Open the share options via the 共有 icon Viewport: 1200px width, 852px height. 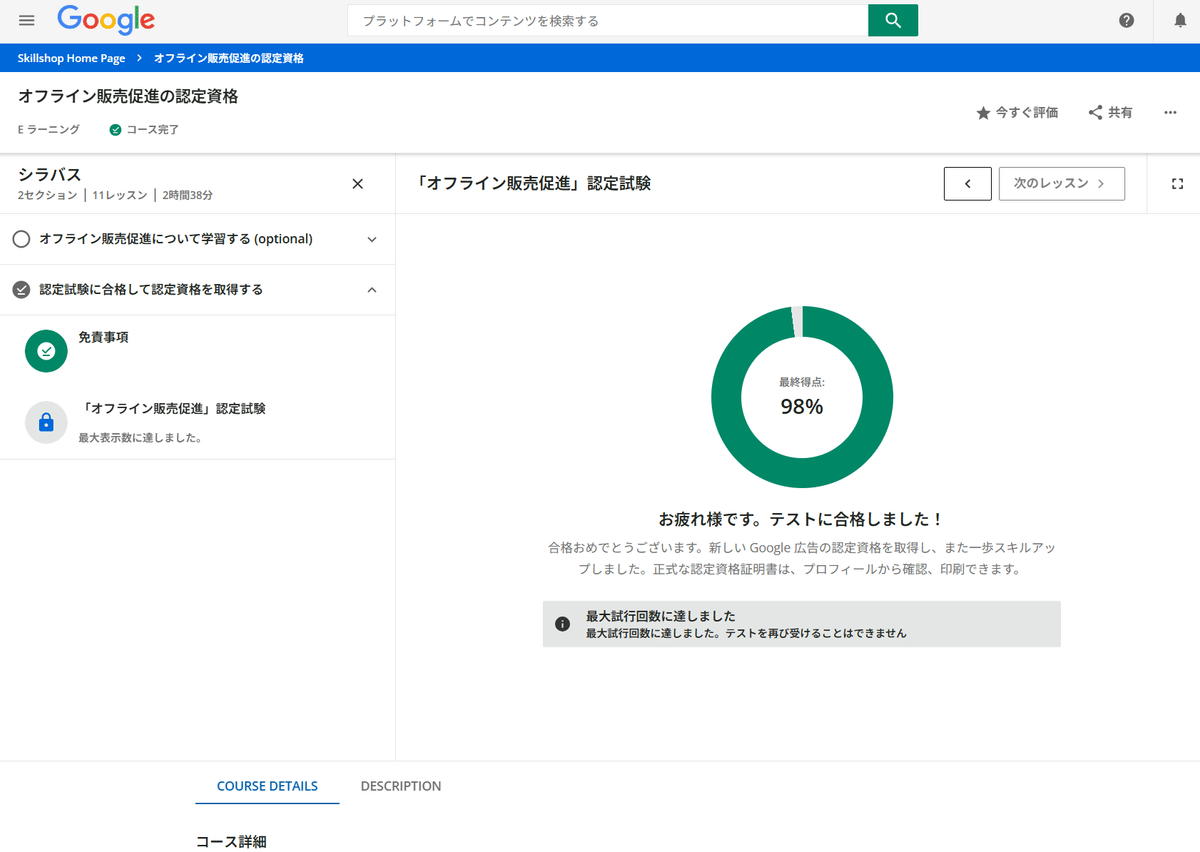(x=1110, y=112)
